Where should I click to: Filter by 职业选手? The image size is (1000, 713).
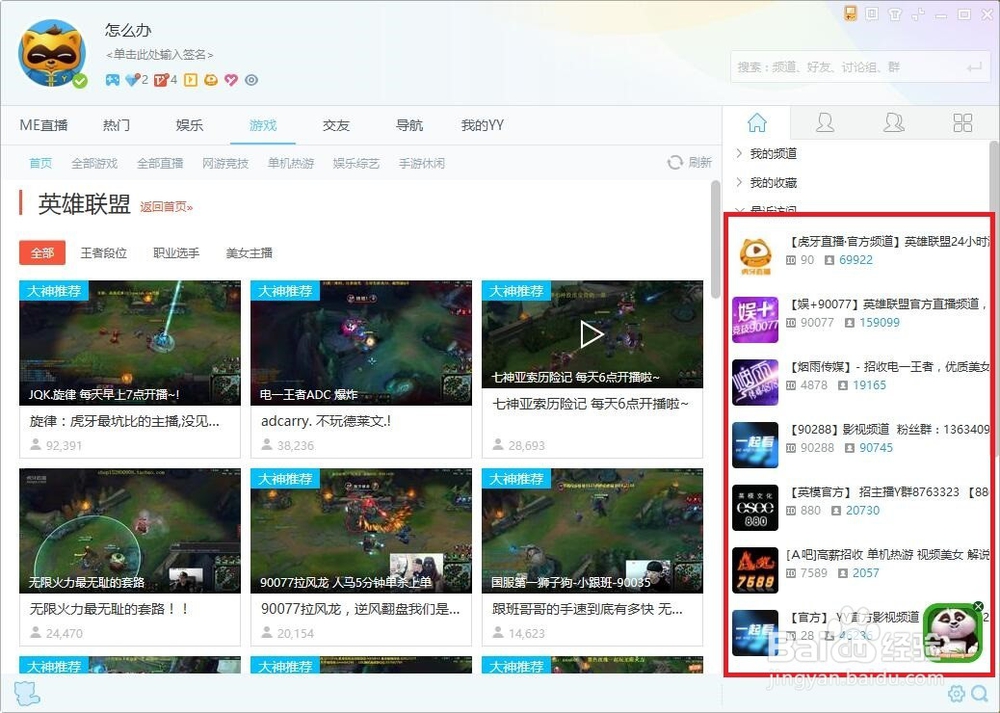pyautogui.click(x=176, y=253)
